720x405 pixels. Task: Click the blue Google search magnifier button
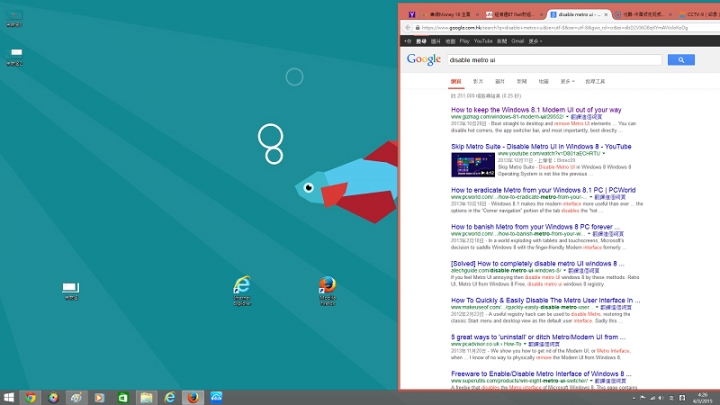681,60
